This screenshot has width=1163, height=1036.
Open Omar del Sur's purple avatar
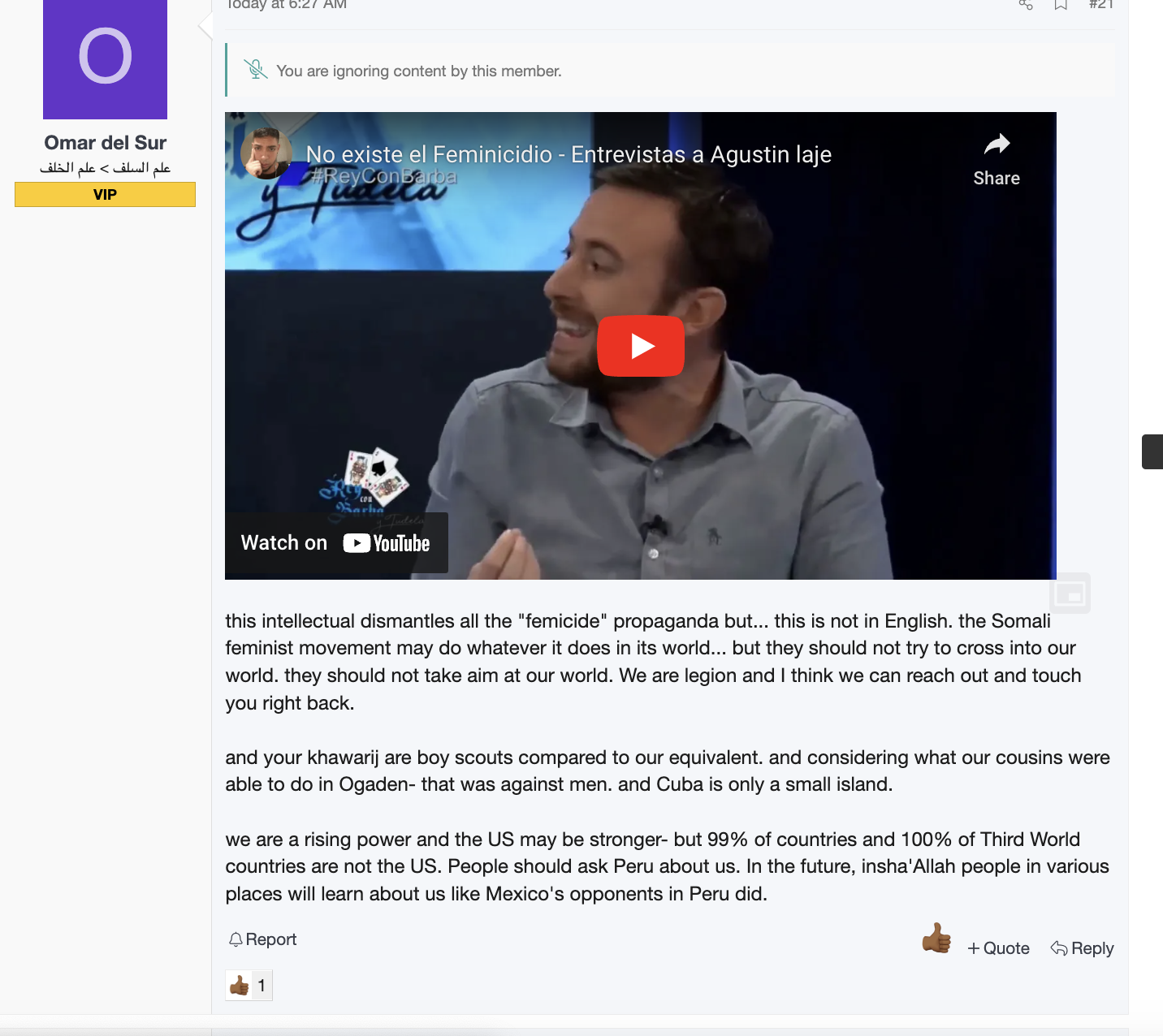point(105,58)
